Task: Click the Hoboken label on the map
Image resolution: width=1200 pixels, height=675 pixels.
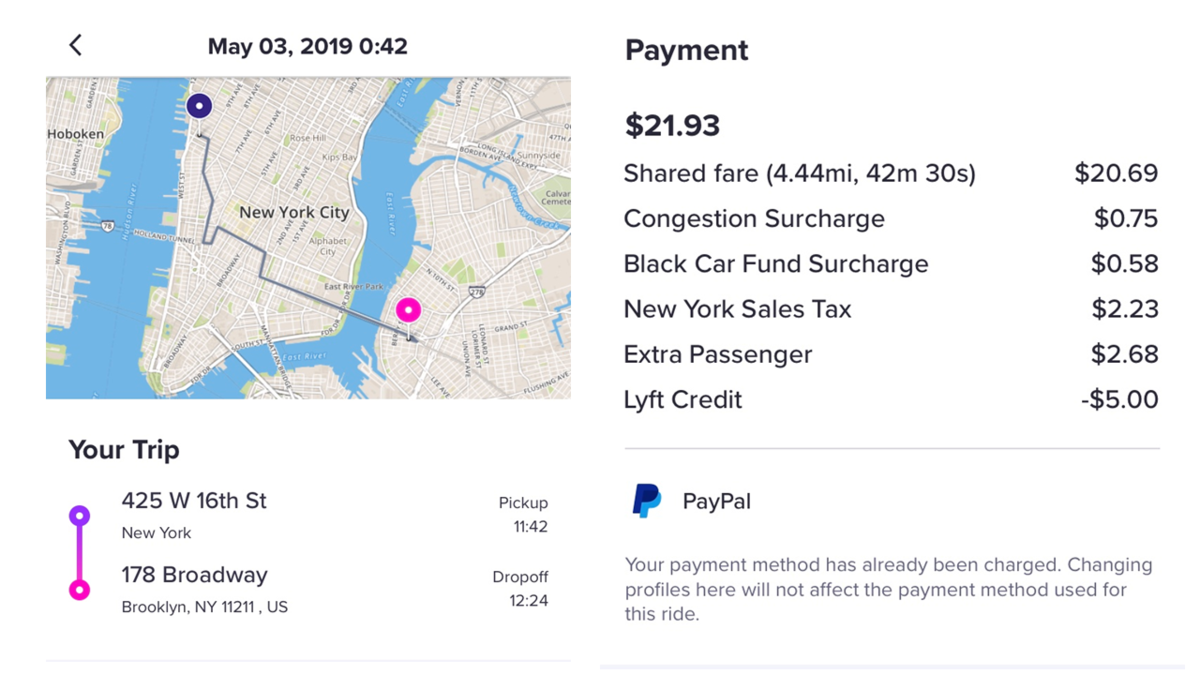Action: coord(75,134)
